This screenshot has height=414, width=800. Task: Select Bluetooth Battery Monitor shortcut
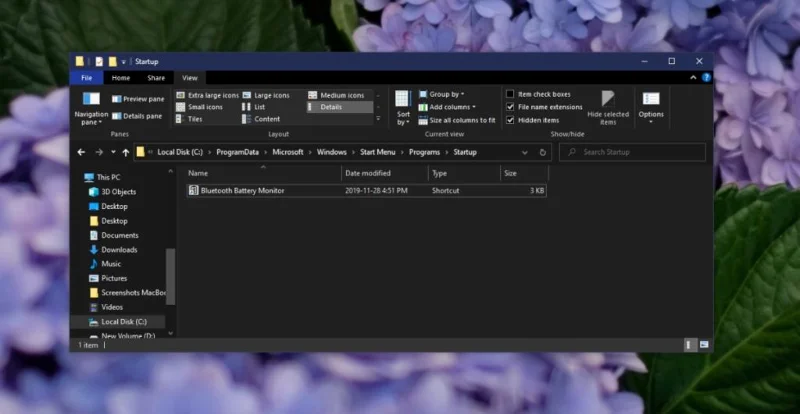(366, 190)
